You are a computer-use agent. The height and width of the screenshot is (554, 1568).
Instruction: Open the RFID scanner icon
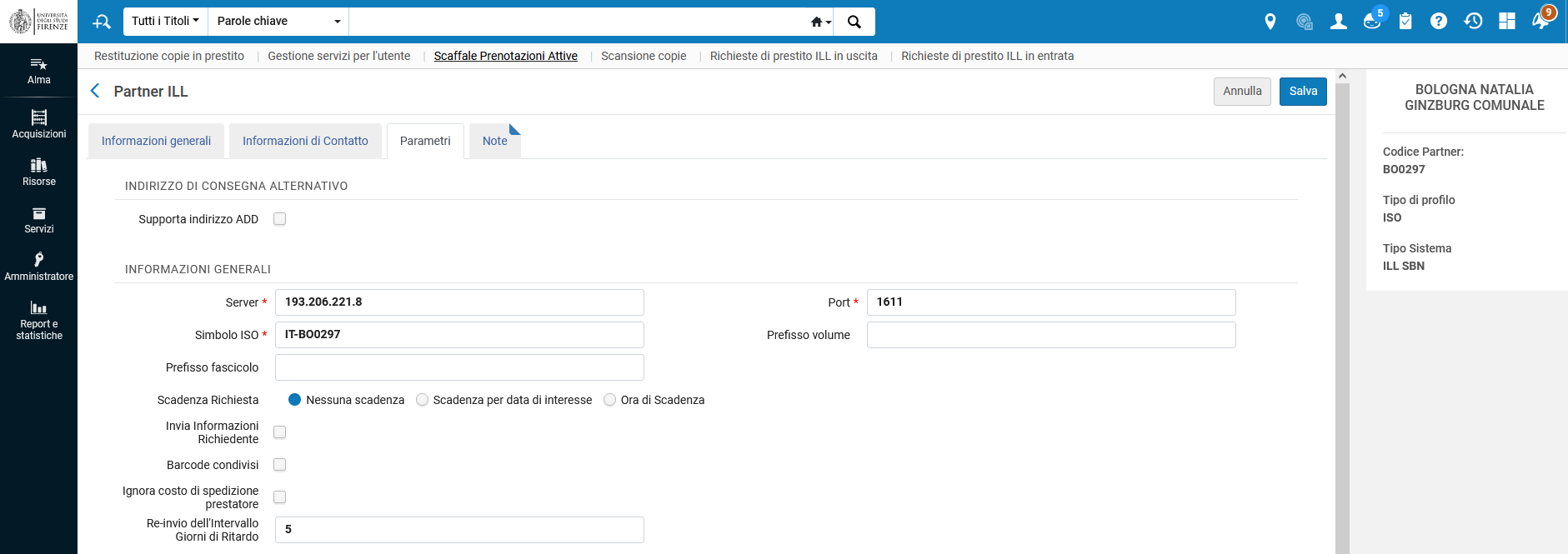[x=1305, y=22]
